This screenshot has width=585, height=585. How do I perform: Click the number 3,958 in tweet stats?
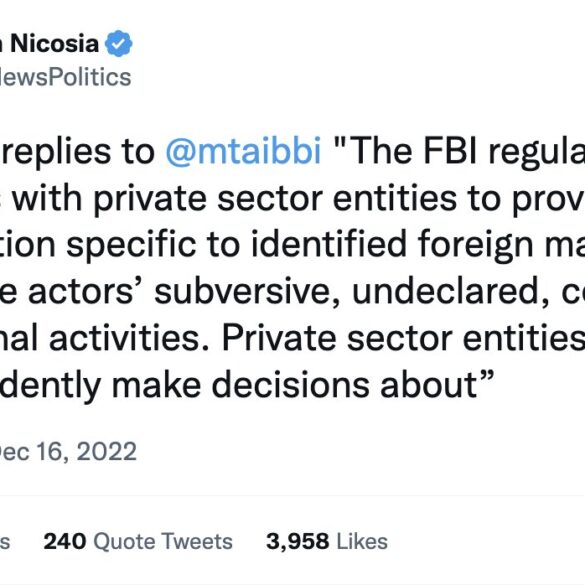click(298, 542)
